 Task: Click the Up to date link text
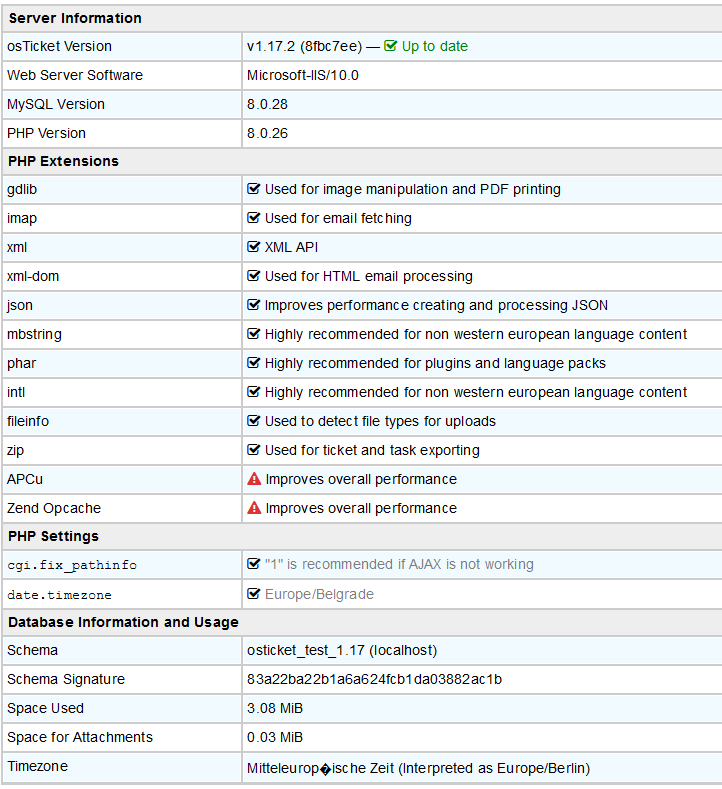pyautogui.click(x=434, y=46)
